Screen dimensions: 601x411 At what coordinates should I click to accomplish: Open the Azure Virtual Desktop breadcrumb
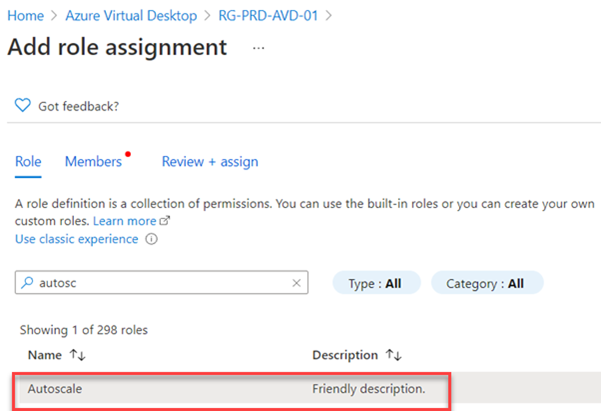[131, 16]
